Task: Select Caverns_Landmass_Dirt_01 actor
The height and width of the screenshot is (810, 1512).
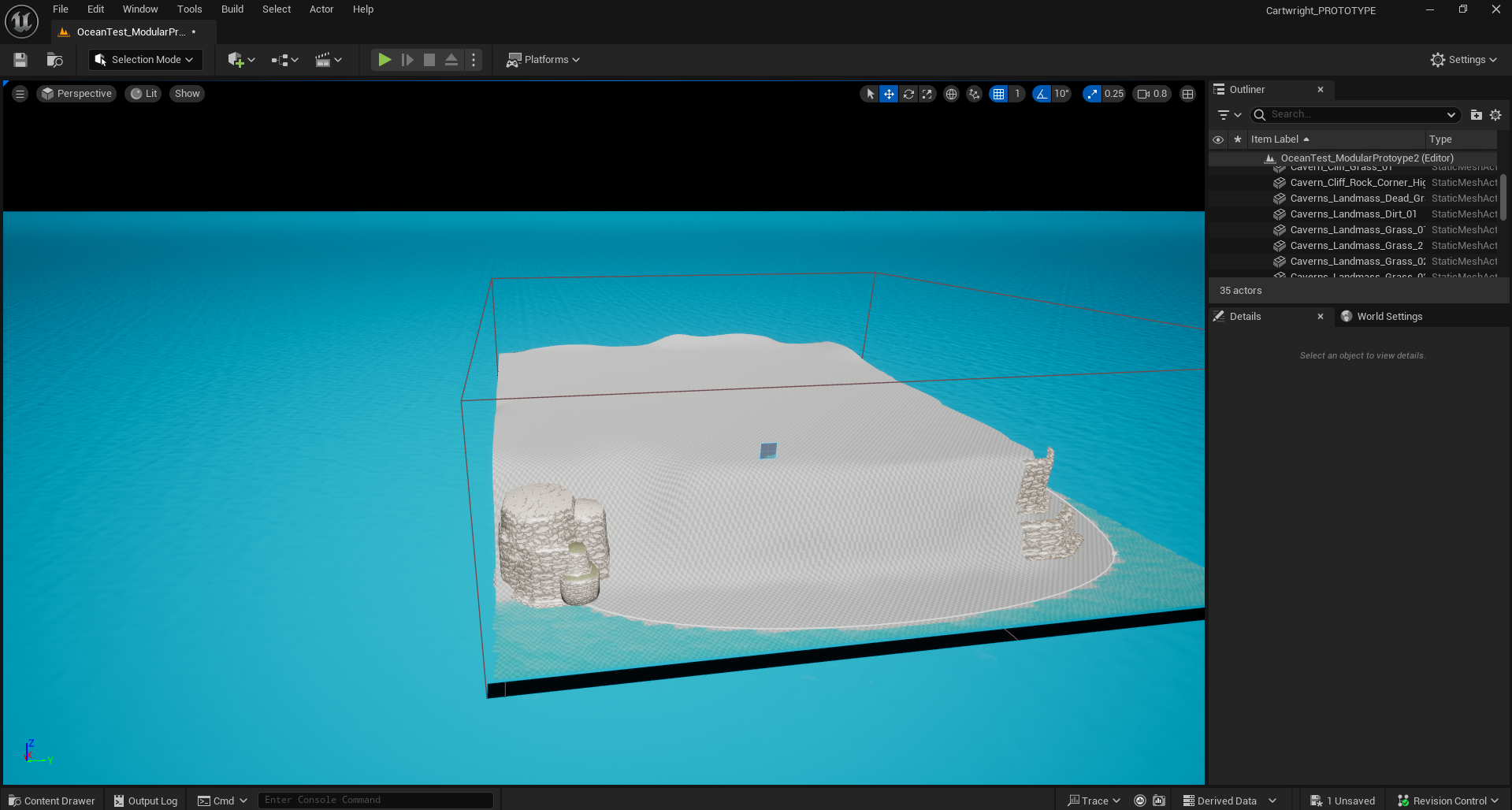Action: (1353, 214)
